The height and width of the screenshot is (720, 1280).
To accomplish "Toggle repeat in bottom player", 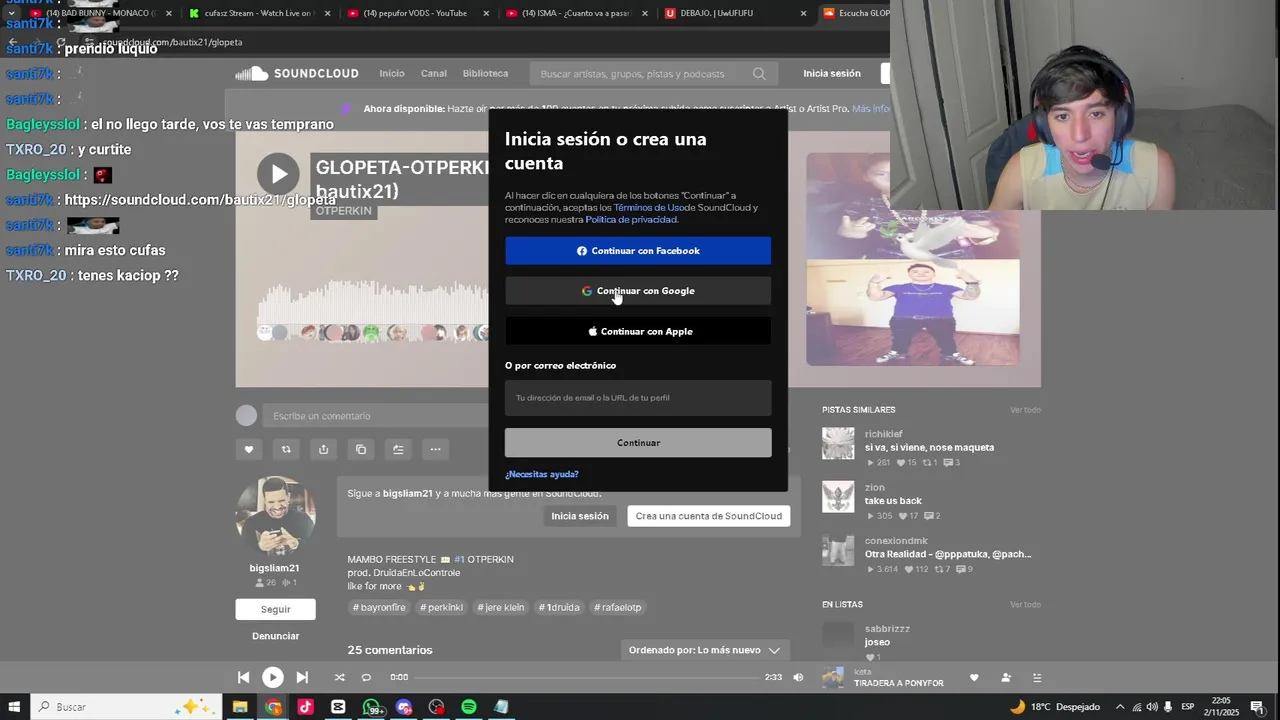I will point(366,677).
